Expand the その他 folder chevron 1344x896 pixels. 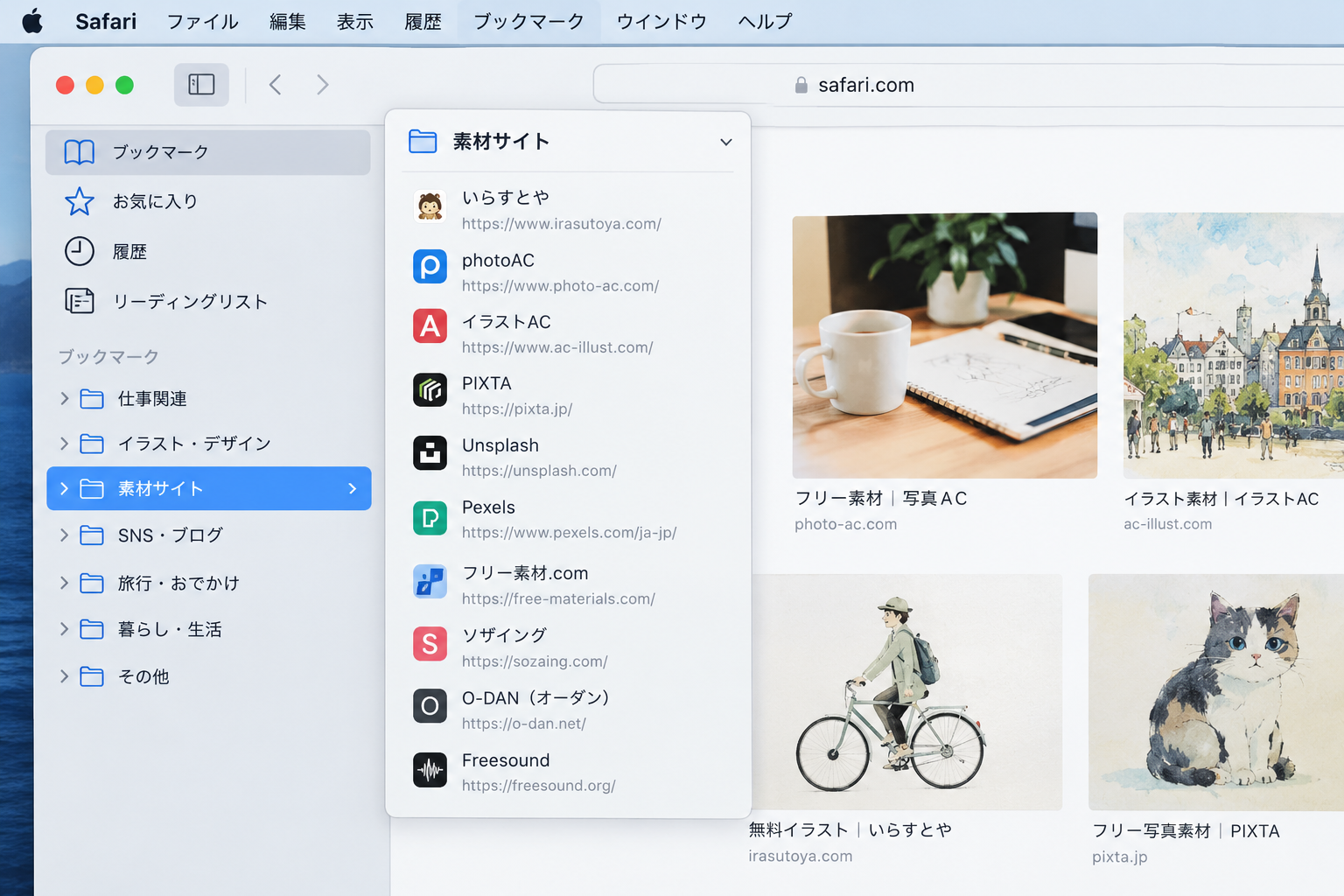(64, 676)
